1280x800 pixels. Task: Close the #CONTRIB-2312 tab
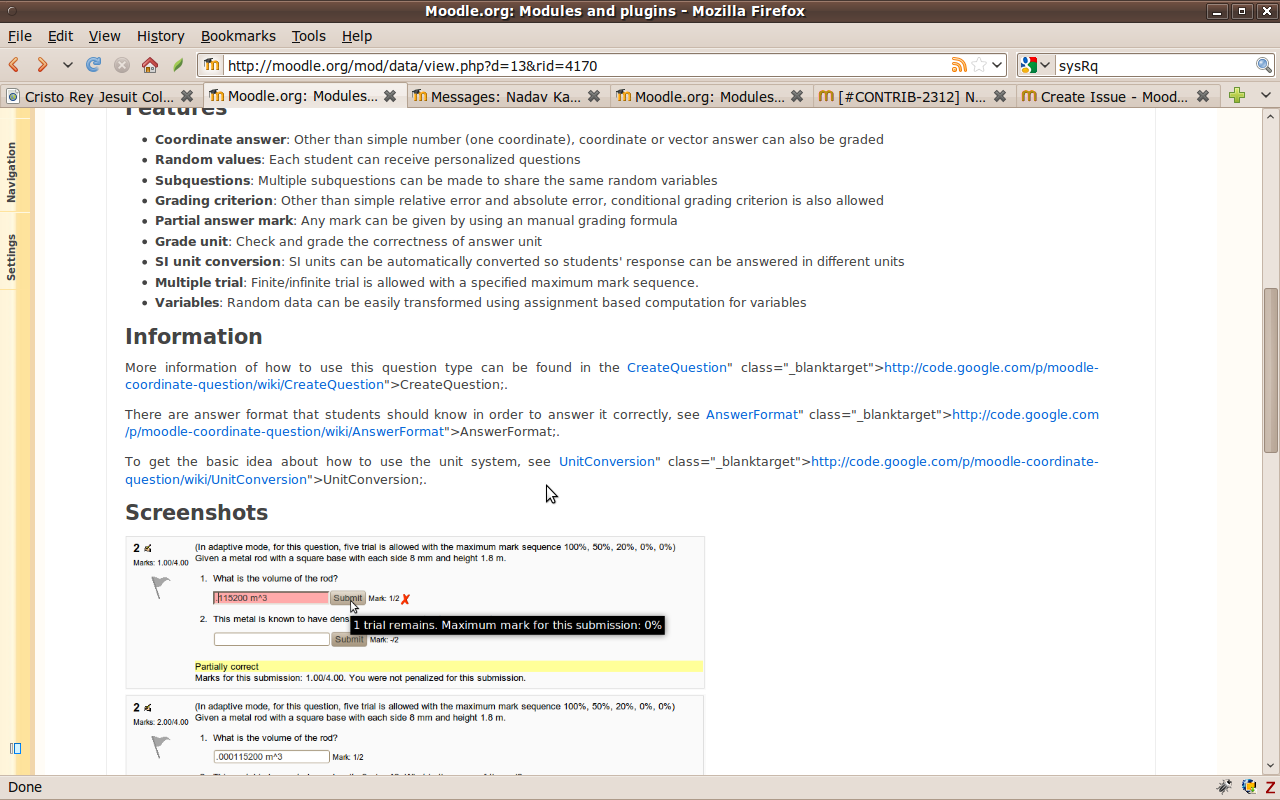(1000, 96)
